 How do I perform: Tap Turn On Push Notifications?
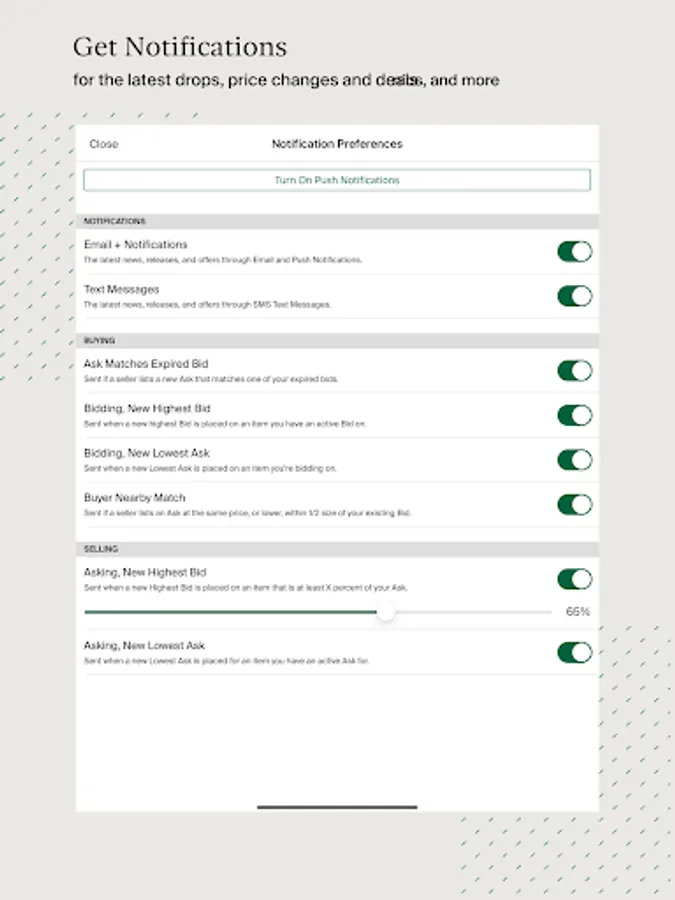(337, 180)
